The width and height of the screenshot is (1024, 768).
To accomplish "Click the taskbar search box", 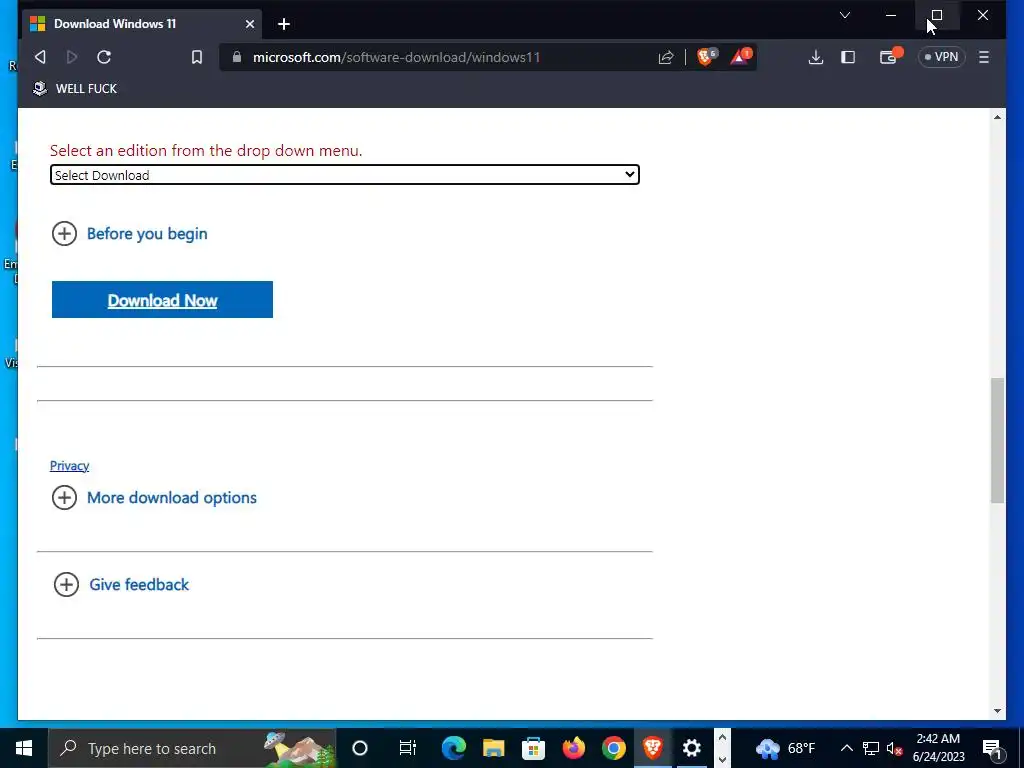I will click(x=192, y=748).
